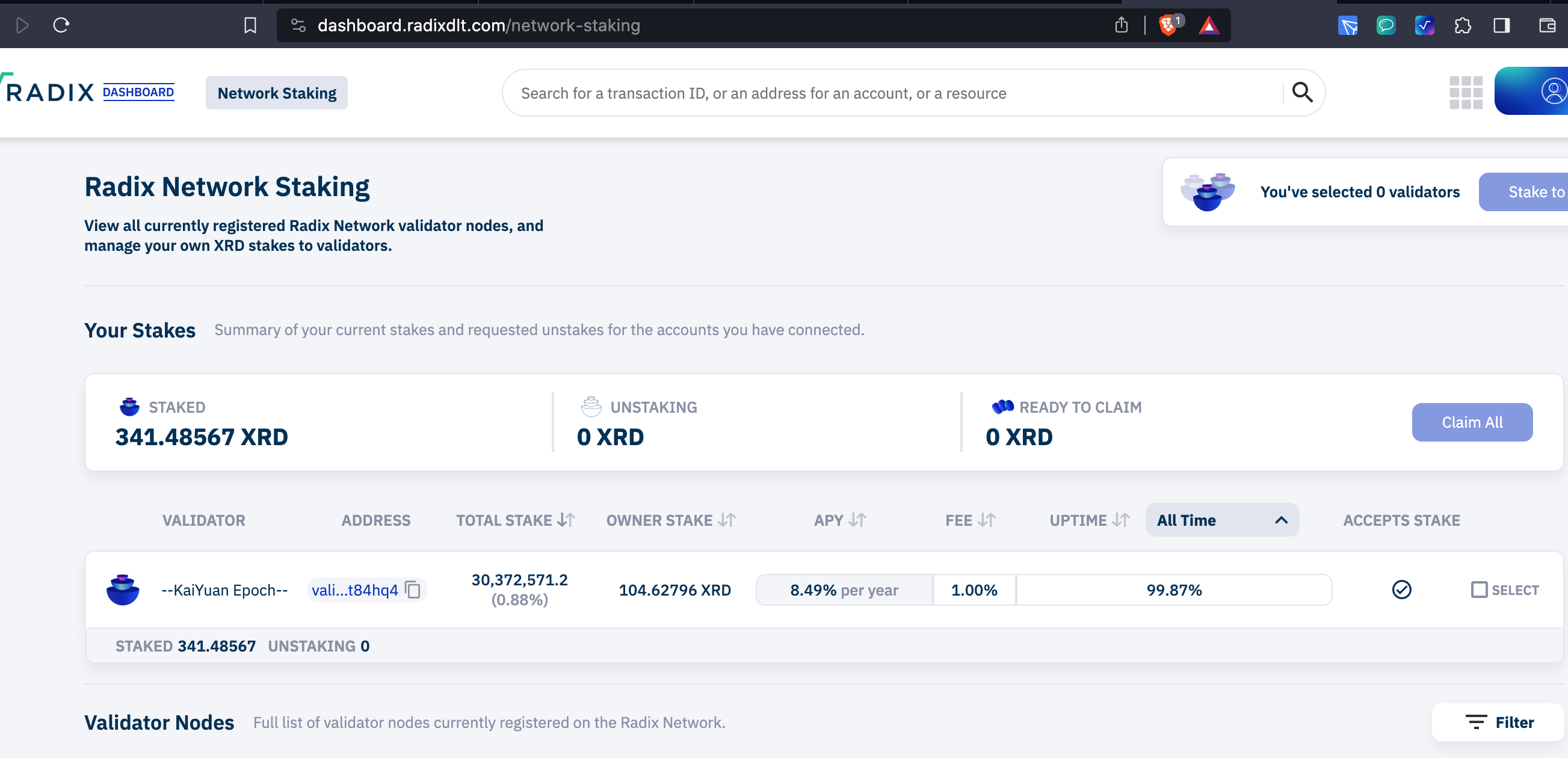Copy the vali...t84hq4 validator address
The height and width of the screenshot is (758, 1568).
[x=413, y=590]
